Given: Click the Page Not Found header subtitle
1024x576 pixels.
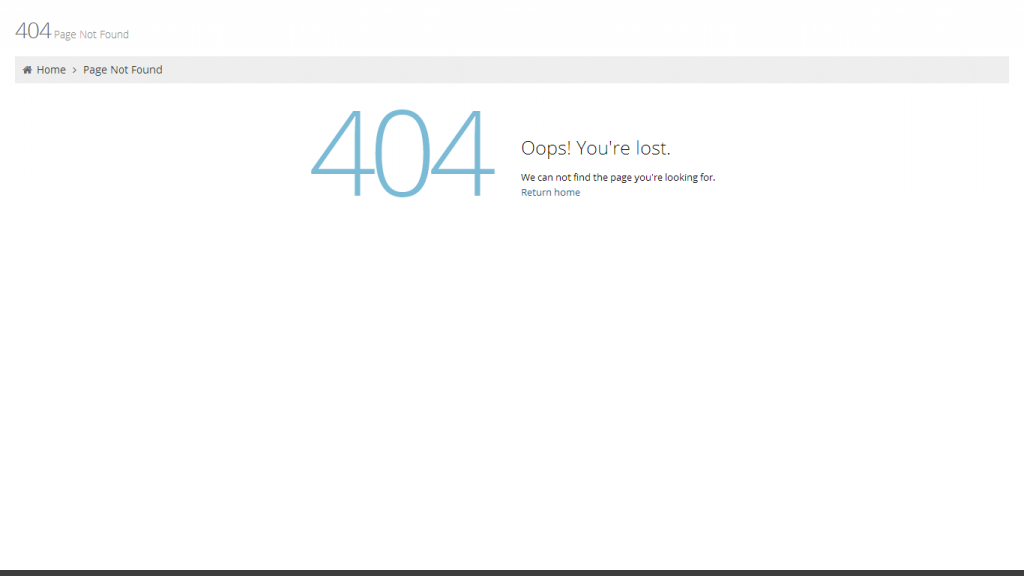Looking at the screenshot, I should (91, 35).
